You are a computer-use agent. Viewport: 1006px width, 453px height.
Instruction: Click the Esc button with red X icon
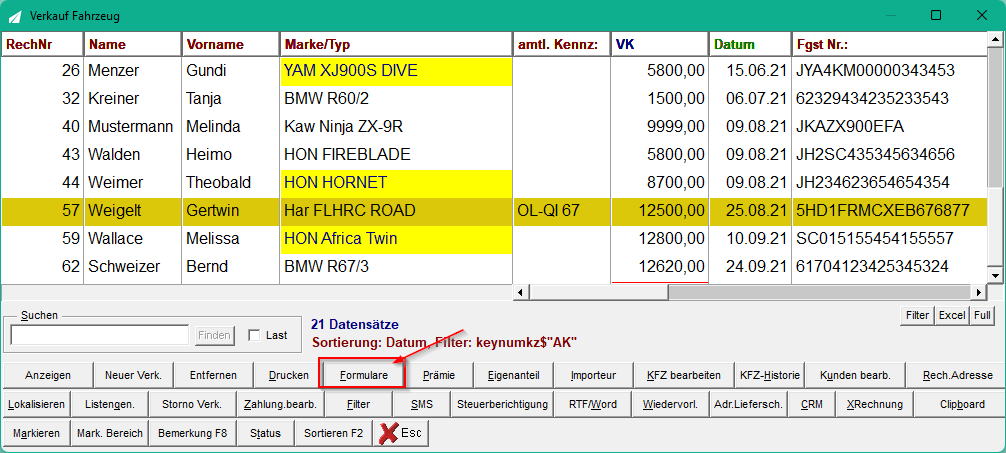click(x=401, y=433)
